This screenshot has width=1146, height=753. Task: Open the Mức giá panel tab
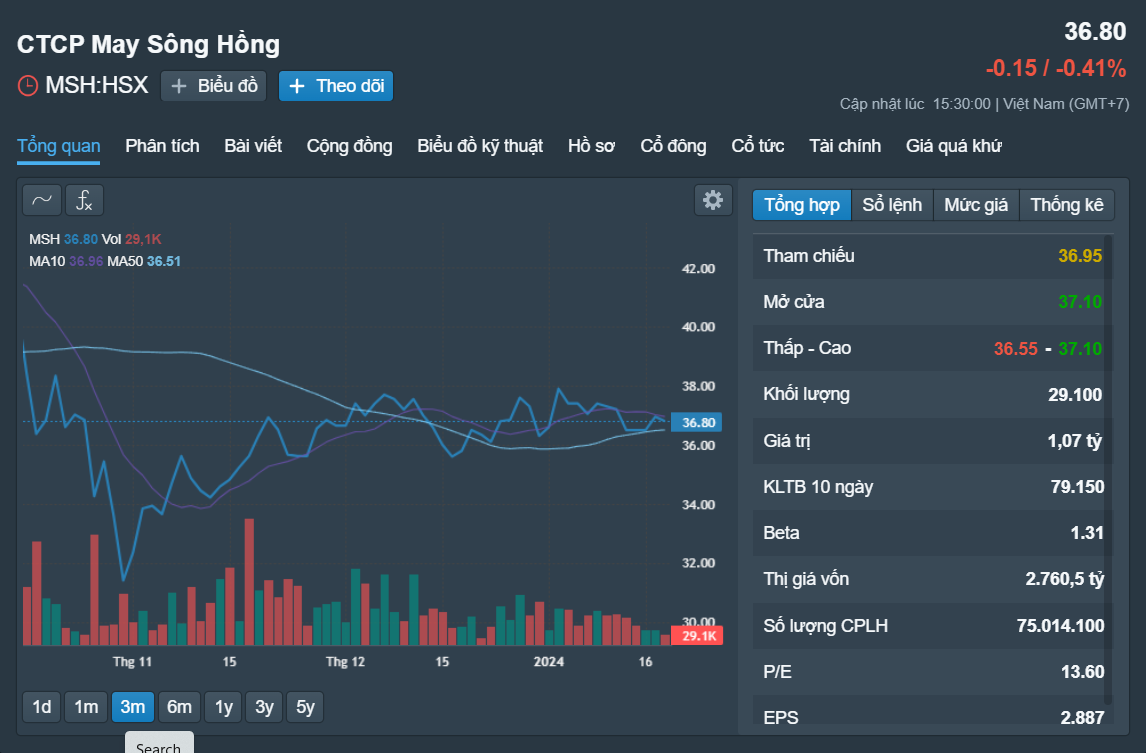[x=976, y=205]
